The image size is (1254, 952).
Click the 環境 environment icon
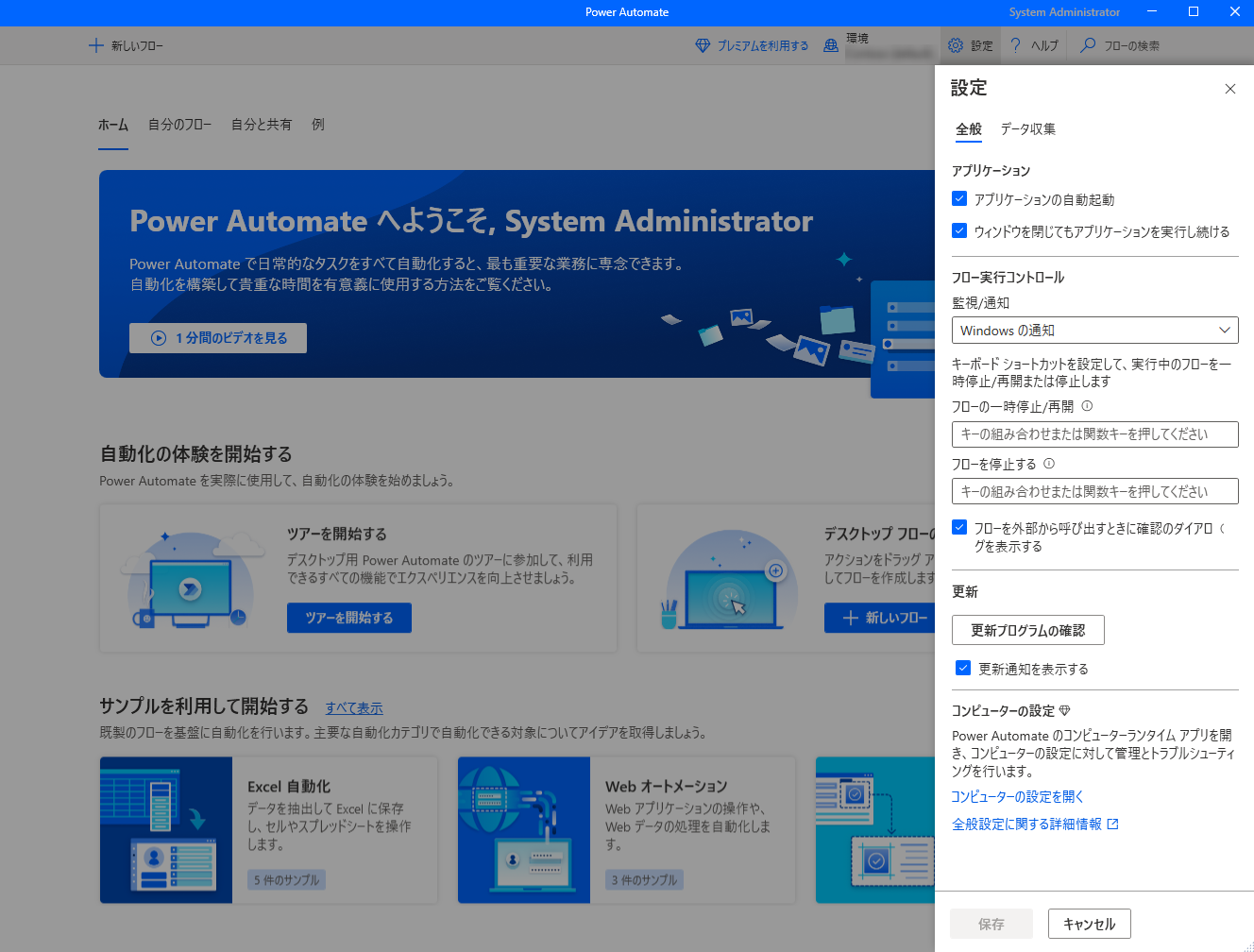pos(831,45)
